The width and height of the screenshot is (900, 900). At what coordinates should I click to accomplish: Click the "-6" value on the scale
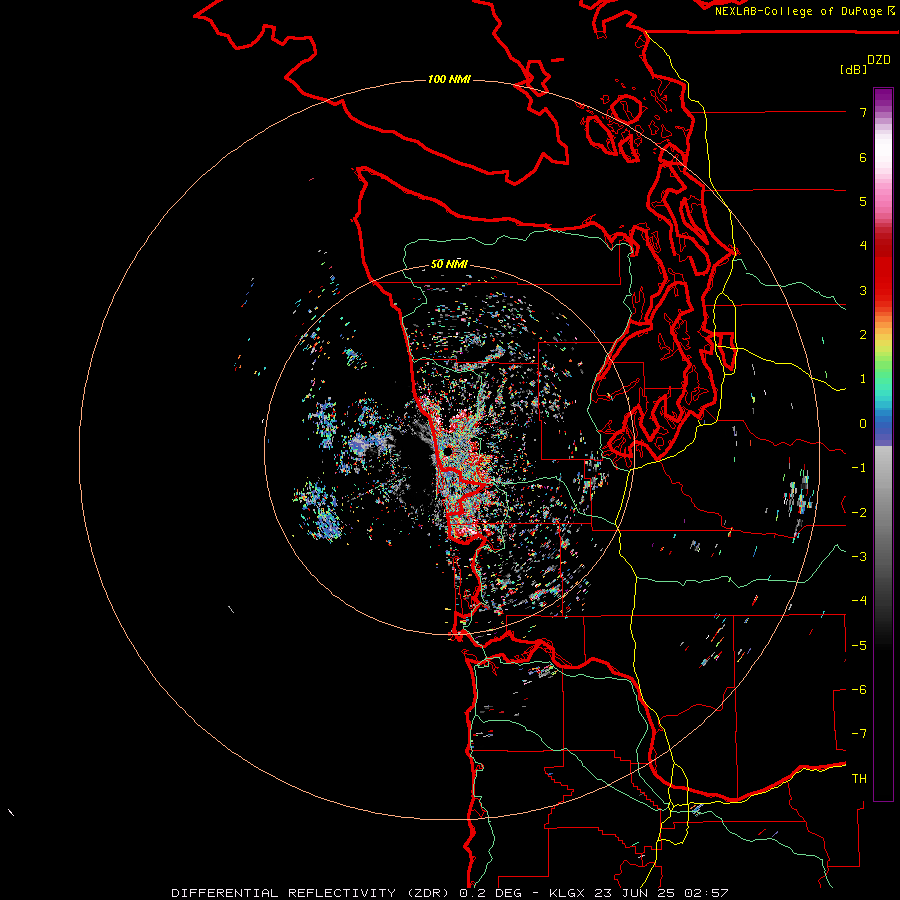[859, 690]
